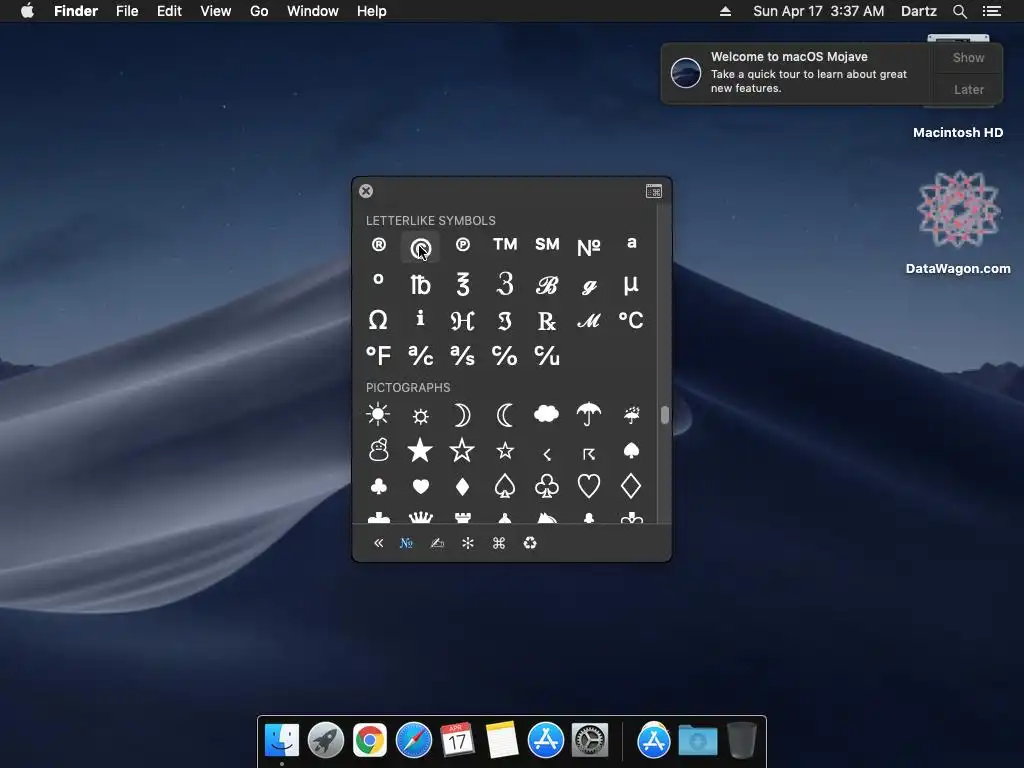Dismiss notification with Later button
The width and height of the screenshot is (1024, 768).
coord(968,89)
